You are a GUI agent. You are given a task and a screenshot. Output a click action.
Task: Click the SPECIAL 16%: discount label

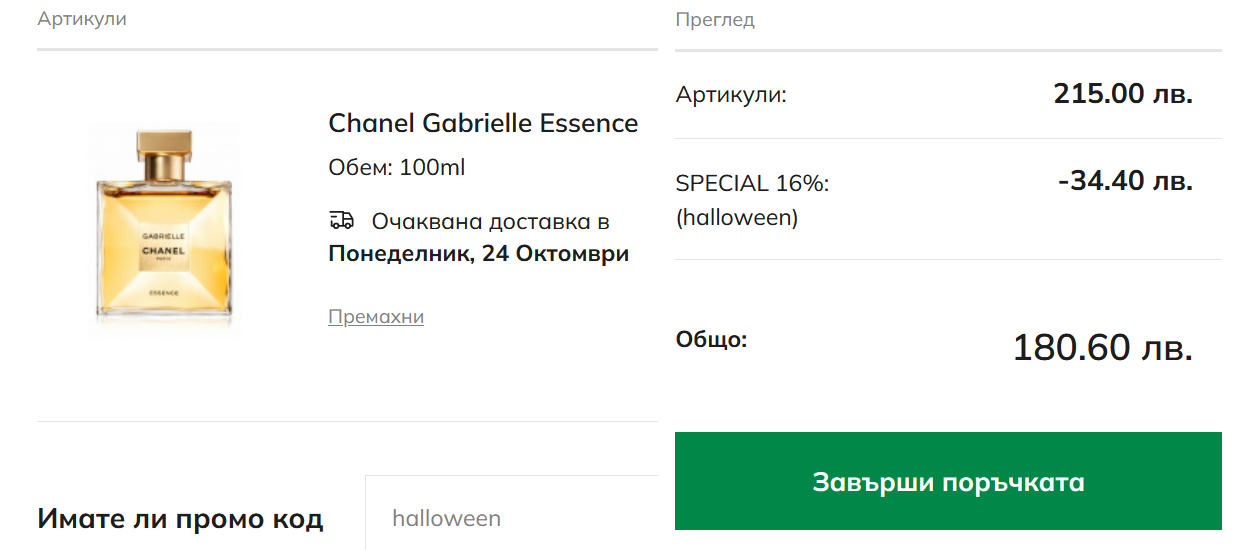click(753, 184)
